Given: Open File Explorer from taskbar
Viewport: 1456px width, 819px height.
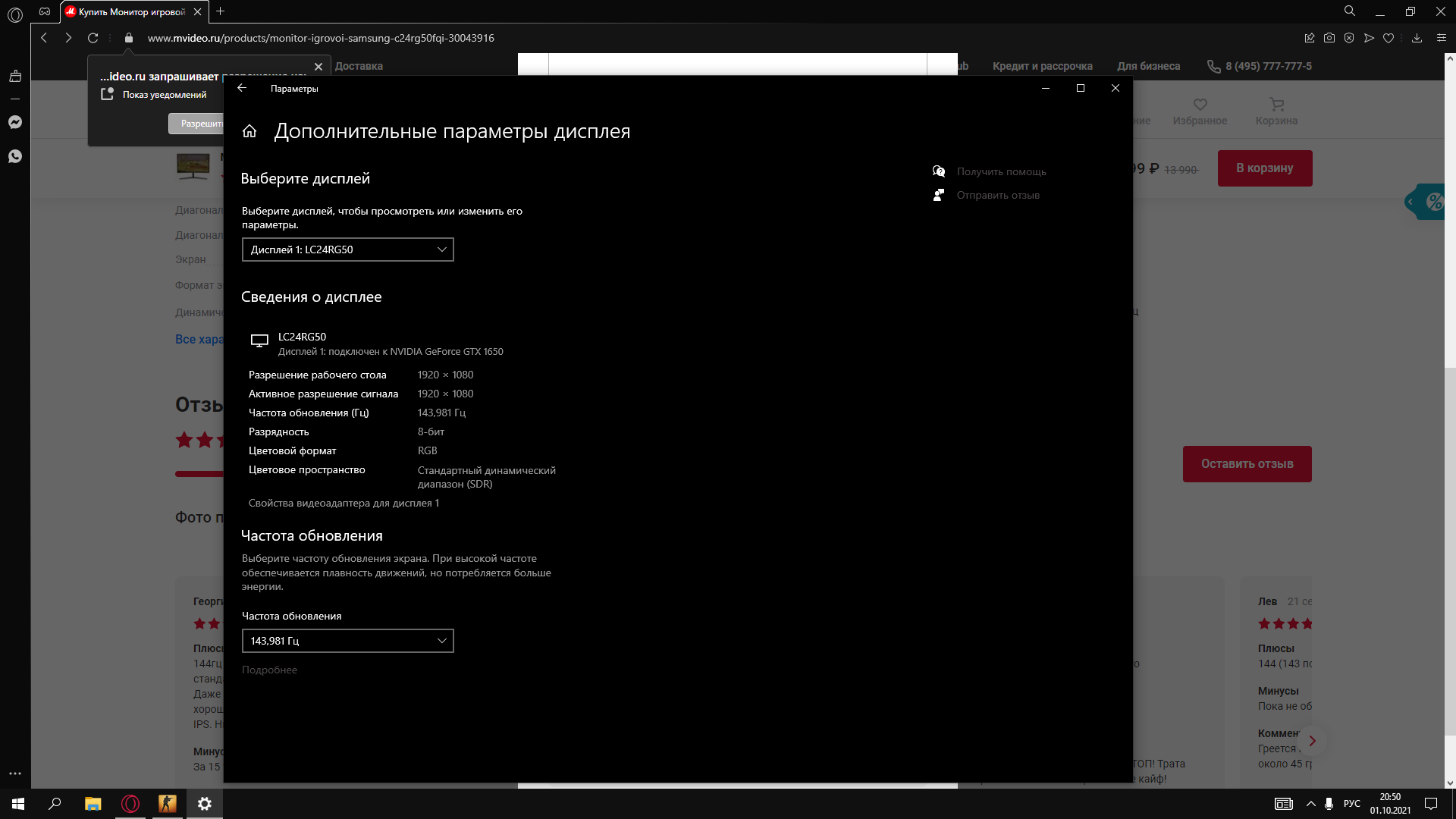Looking at the screenshot, I should point(93,804).
